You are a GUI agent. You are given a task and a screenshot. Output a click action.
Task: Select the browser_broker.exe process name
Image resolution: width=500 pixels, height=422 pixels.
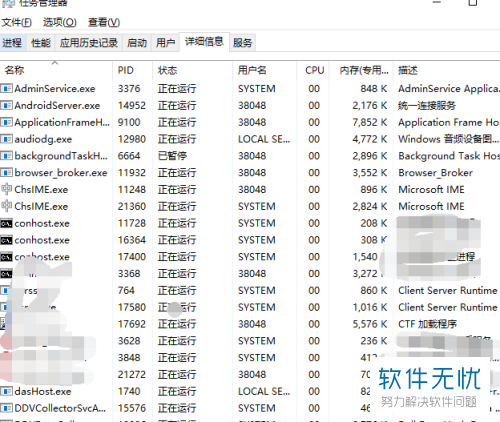61,173
